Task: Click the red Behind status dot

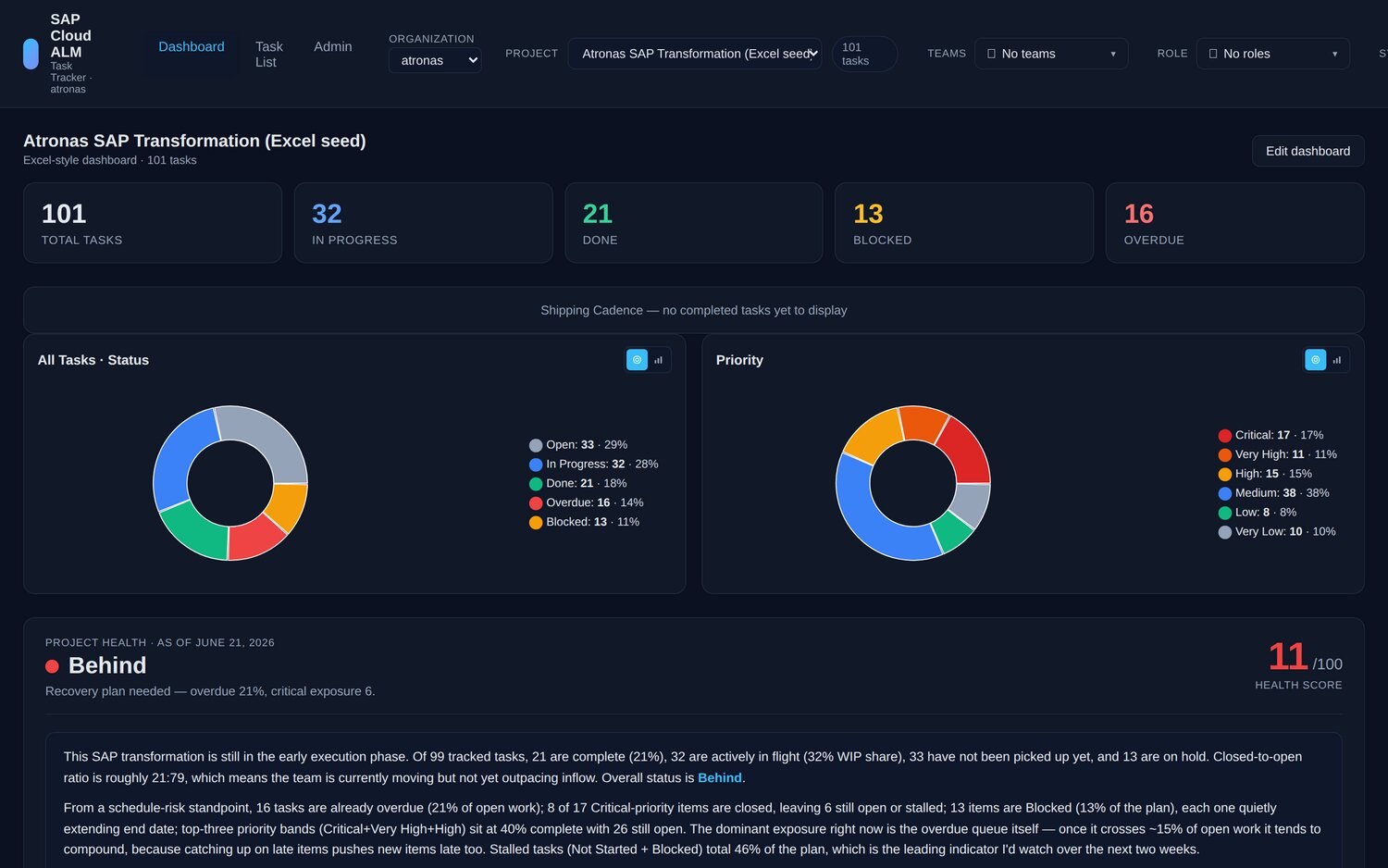Action: pos(52,666)
